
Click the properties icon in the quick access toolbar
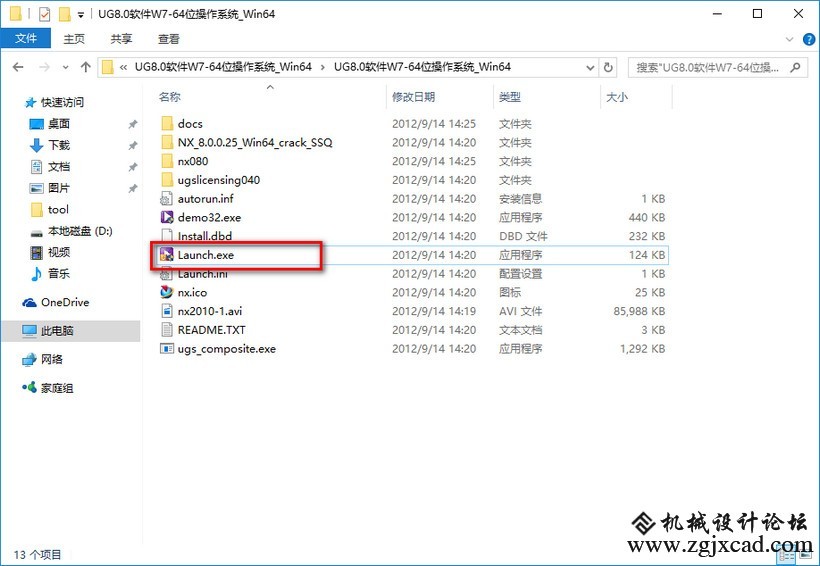click(44, 14)
